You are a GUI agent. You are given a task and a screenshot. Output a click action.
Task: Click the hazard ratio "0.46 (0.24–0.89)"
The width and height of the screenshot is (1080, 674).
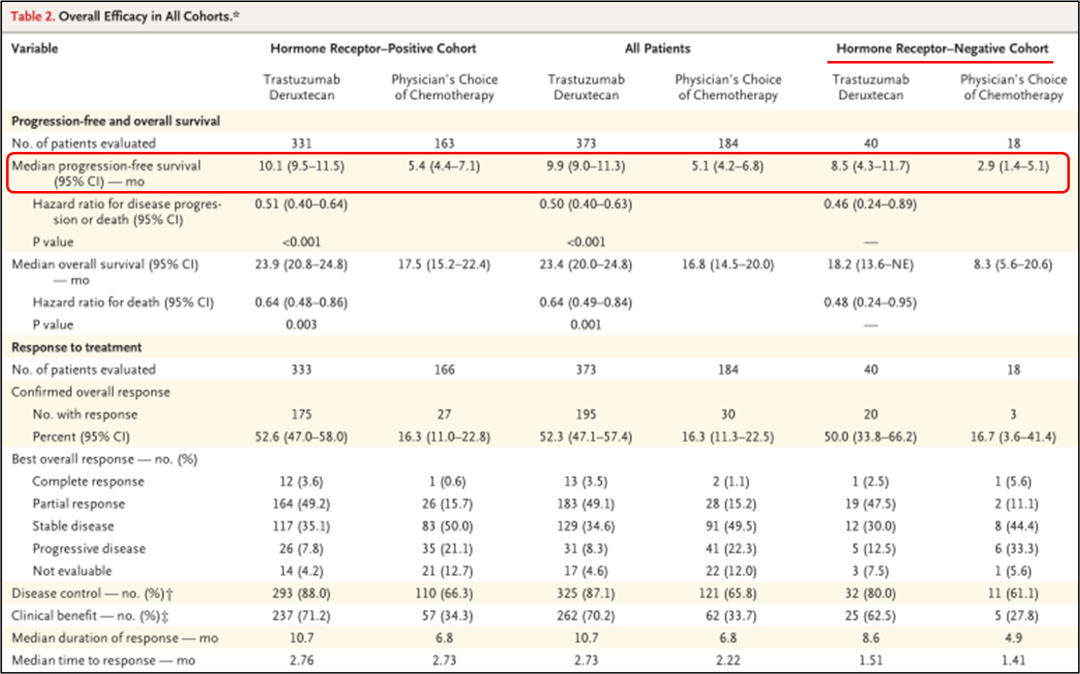[871, 204]
